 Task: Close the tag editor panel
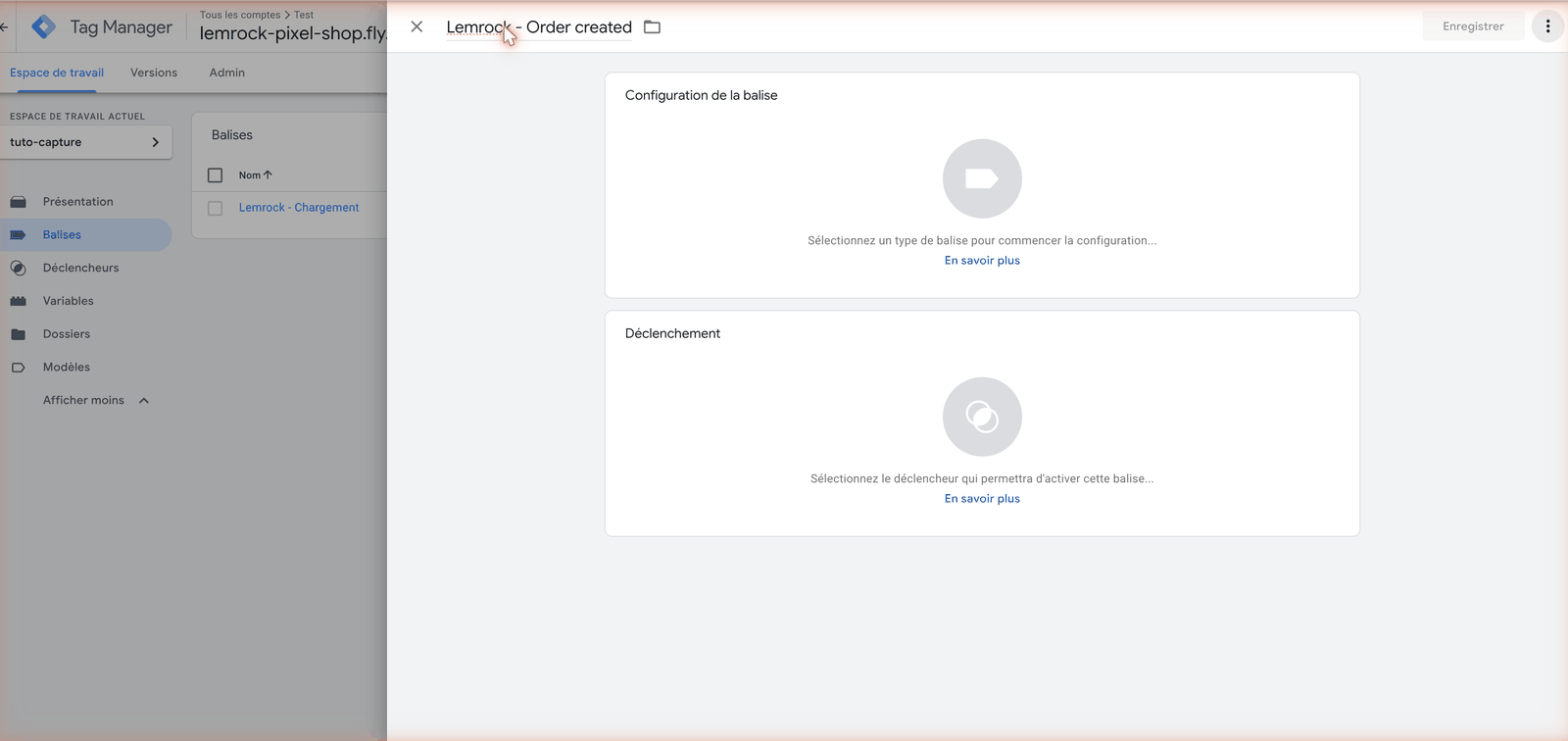(x=416, y=26)
